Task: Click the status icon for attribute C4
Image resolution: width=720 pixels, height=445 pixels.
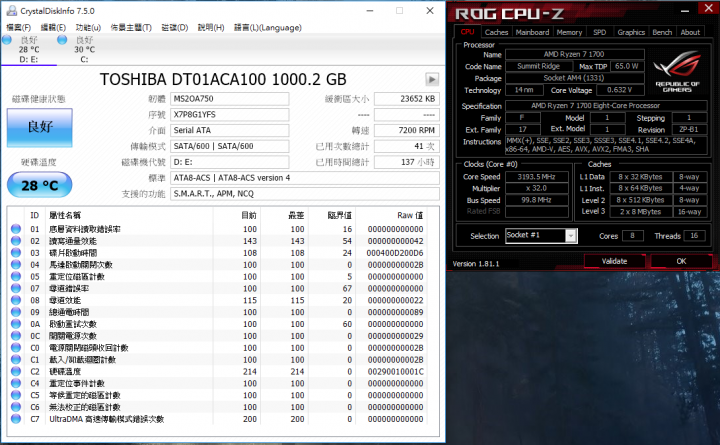Action: tap(16, 383)
